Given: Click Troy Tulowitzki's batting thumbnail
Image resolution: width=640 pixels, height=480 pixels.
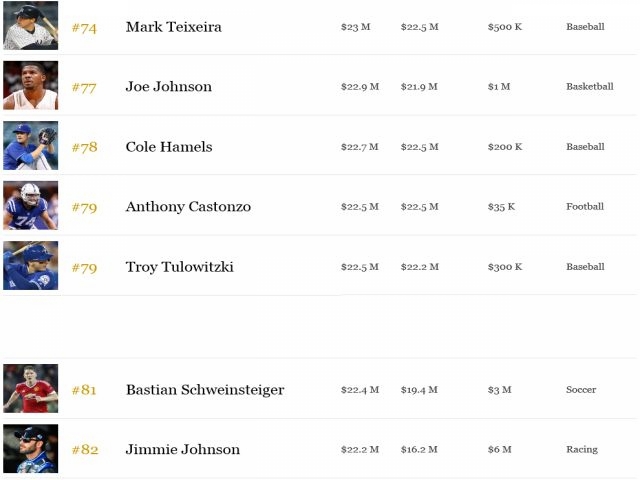Looking at the screenshot, I should point(31,265).
